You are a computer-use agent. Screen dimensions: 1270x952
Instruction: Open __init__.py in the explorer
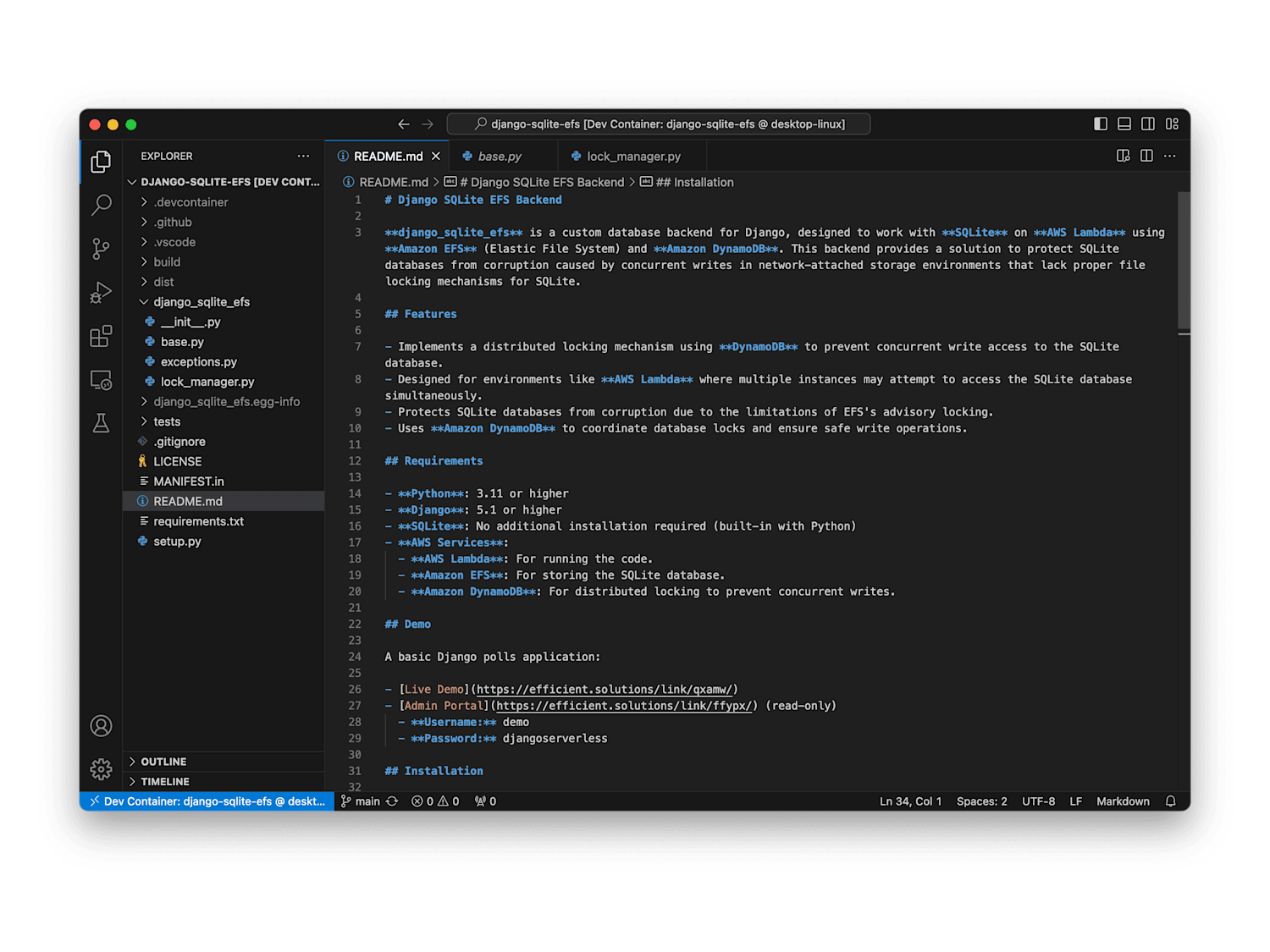(x=224, y=322)
